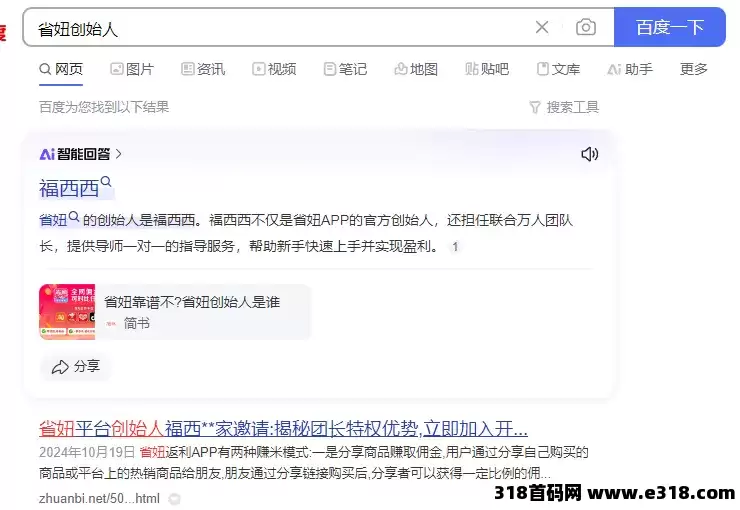Click search icon next to 福西西 title
Viewport: 740px width, 510px height.
pyautogui.click(x=106, y=182)
